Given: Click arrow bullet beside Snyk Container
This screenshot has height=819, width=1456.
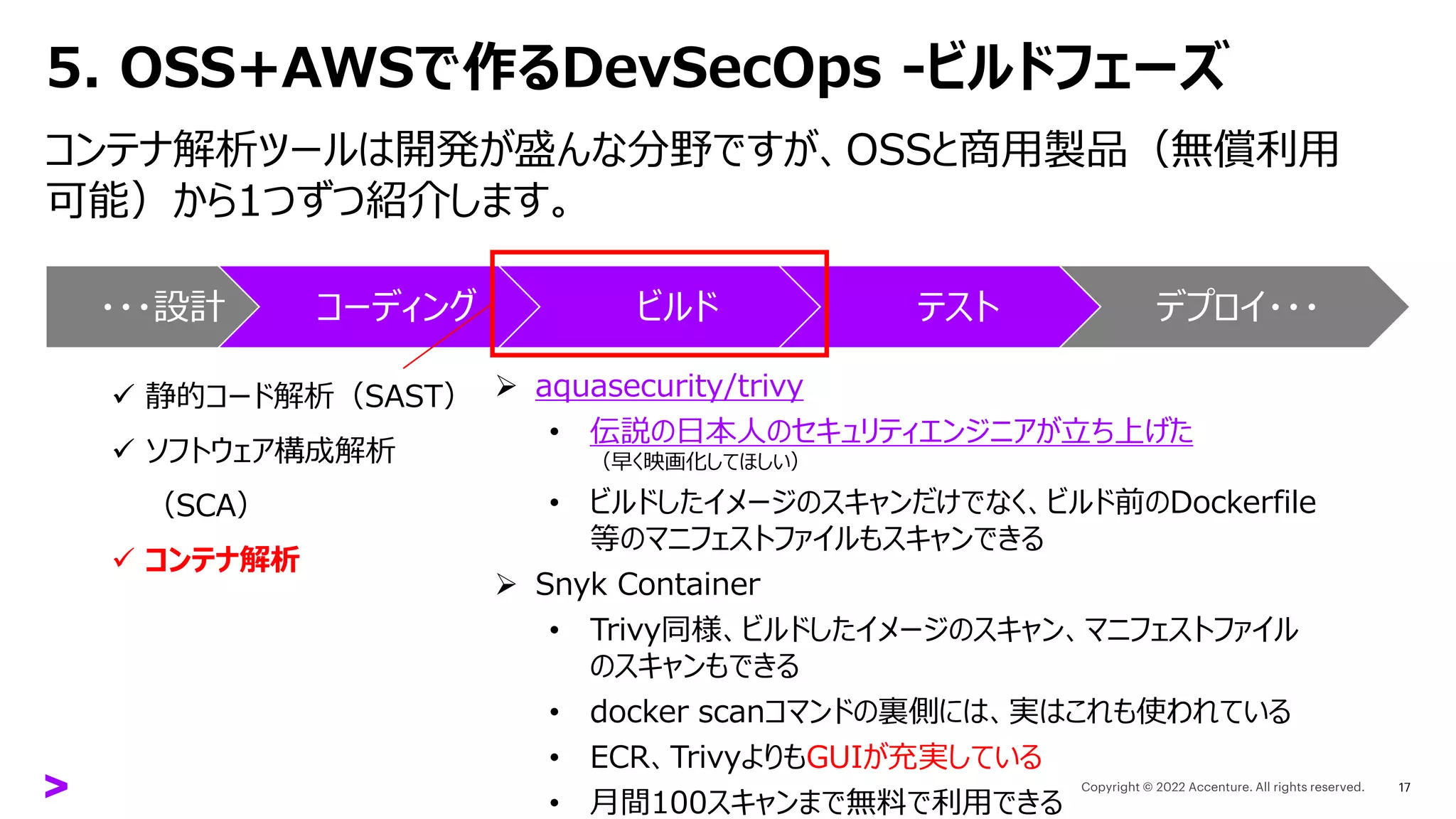Looking at the screenshot, I should [x=506, y=584].
